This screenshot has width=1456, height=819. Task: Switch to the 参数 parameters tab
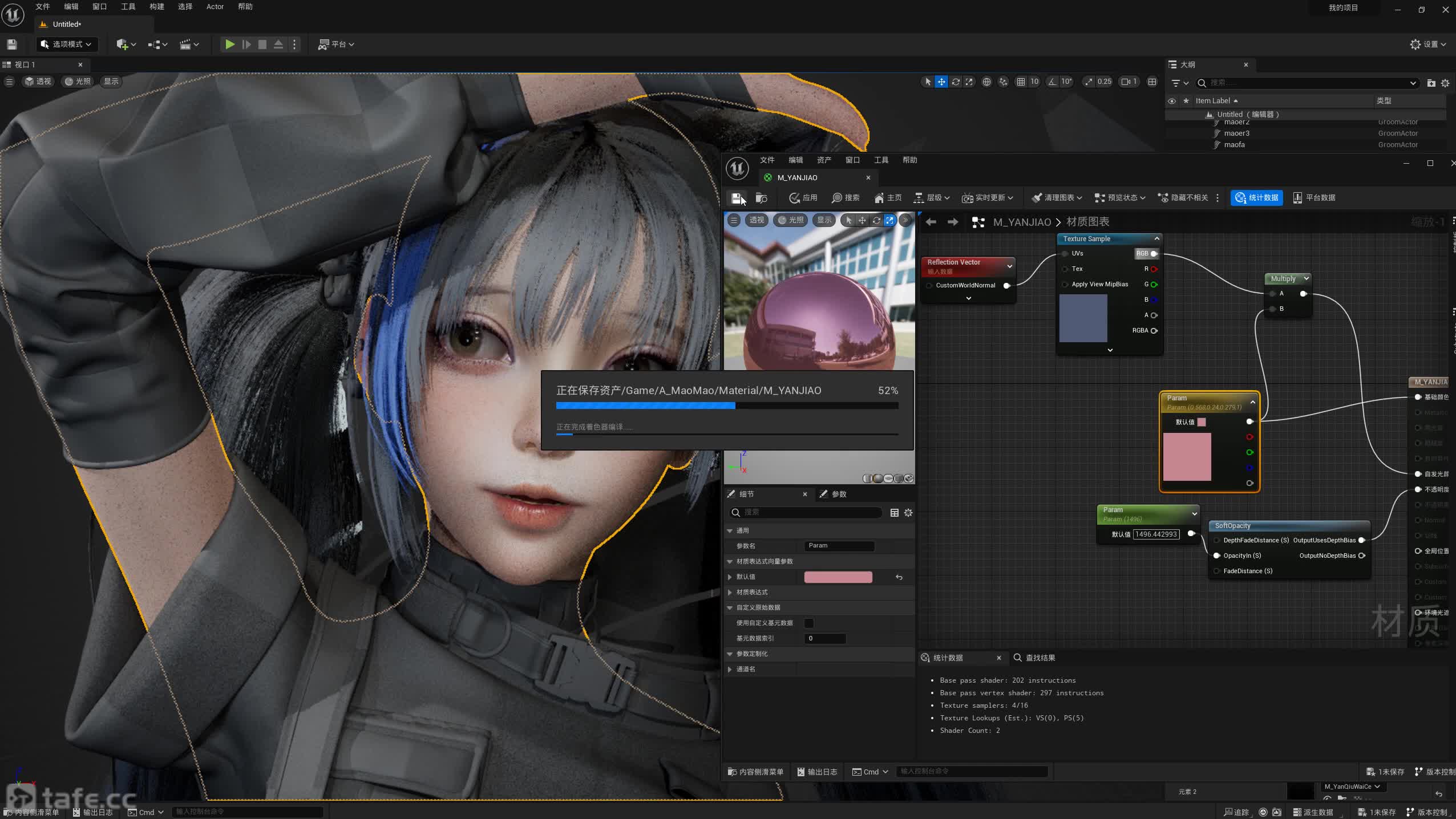[833, 494]
